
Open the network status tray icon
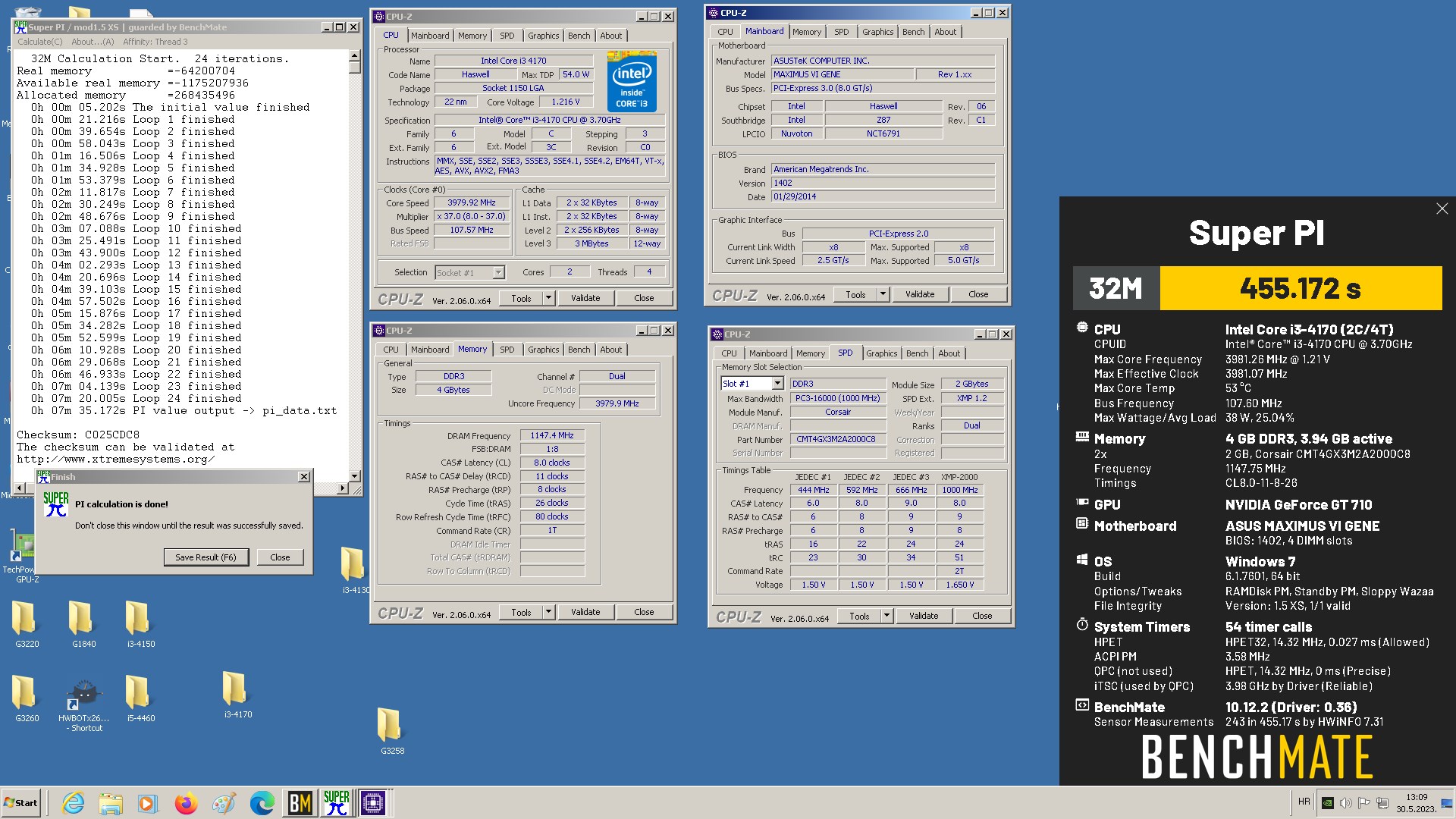(1382, 803)
